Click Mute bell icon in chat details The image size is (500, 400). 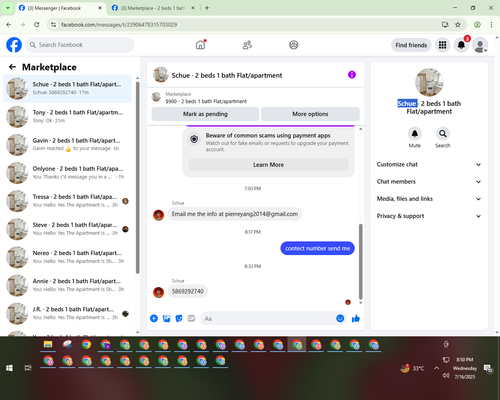[x=415, y=134]
